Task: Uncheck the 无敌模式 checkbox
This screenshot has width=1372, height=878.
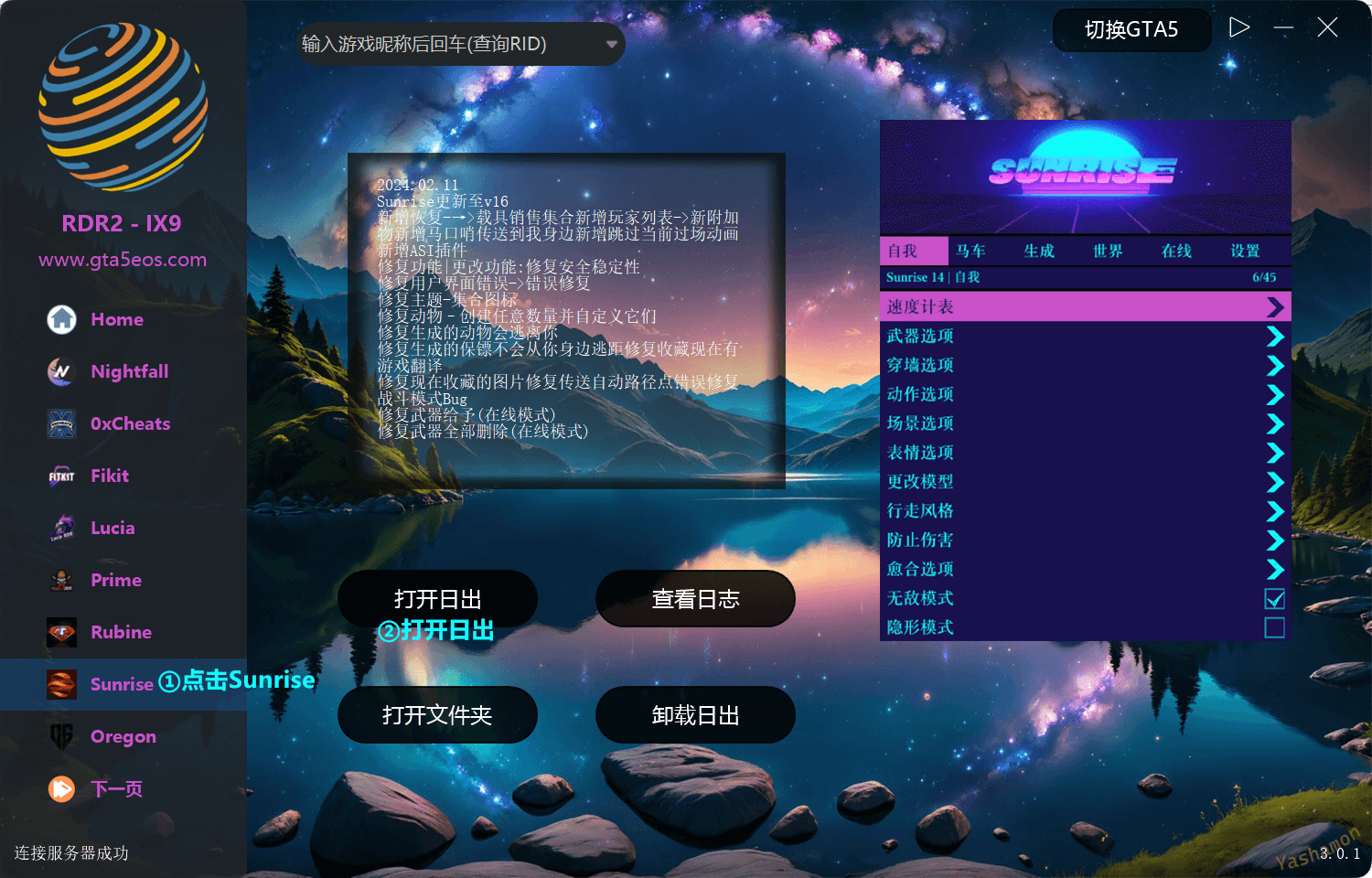Action: (x=1275, y=598)
